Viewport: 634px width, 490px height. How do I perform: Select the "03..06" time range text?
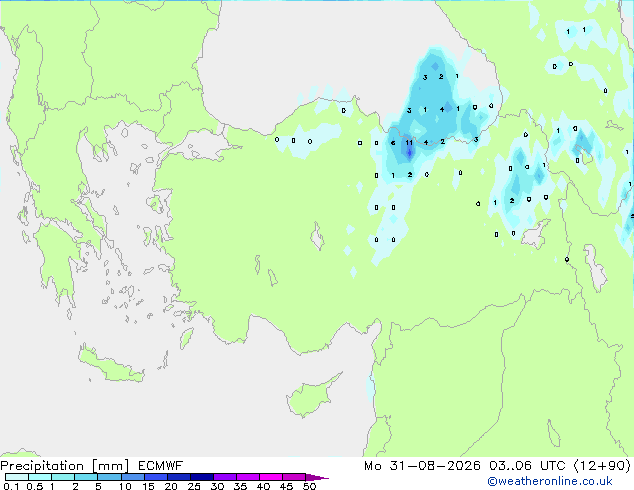coord(510,466)
